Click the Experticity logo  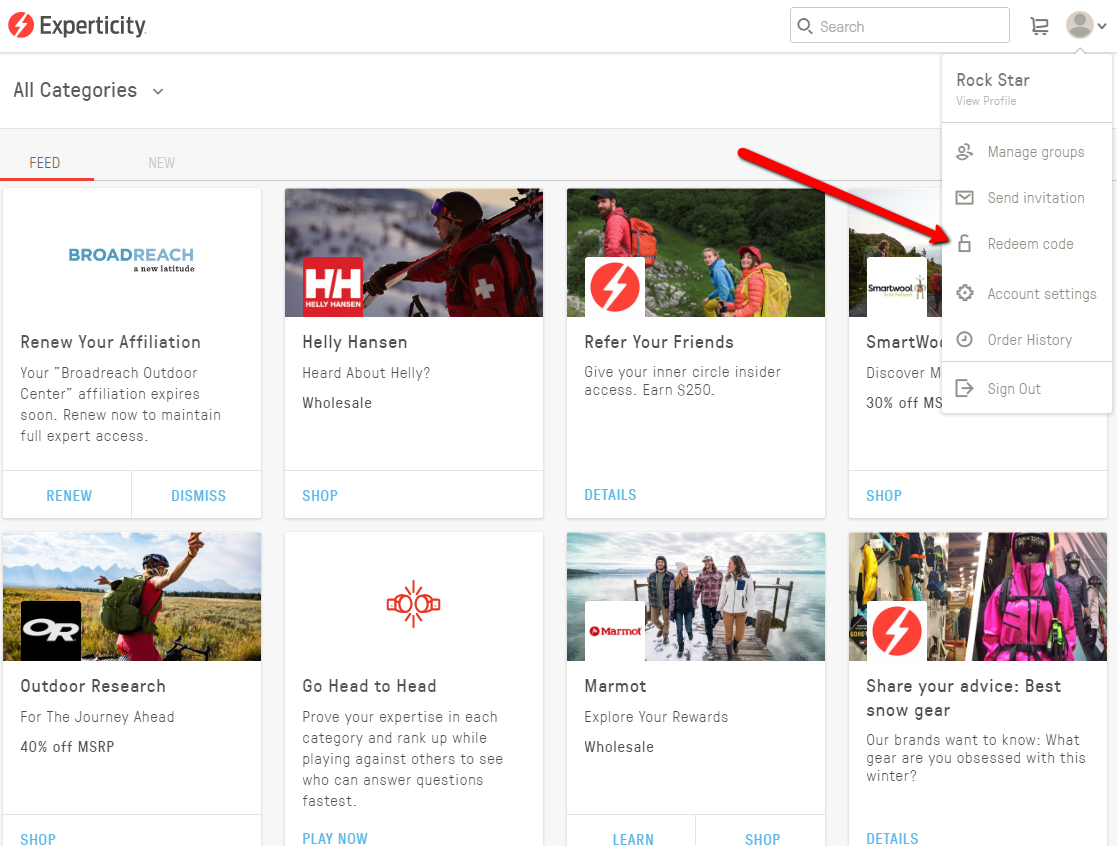(x=77, y=26)
